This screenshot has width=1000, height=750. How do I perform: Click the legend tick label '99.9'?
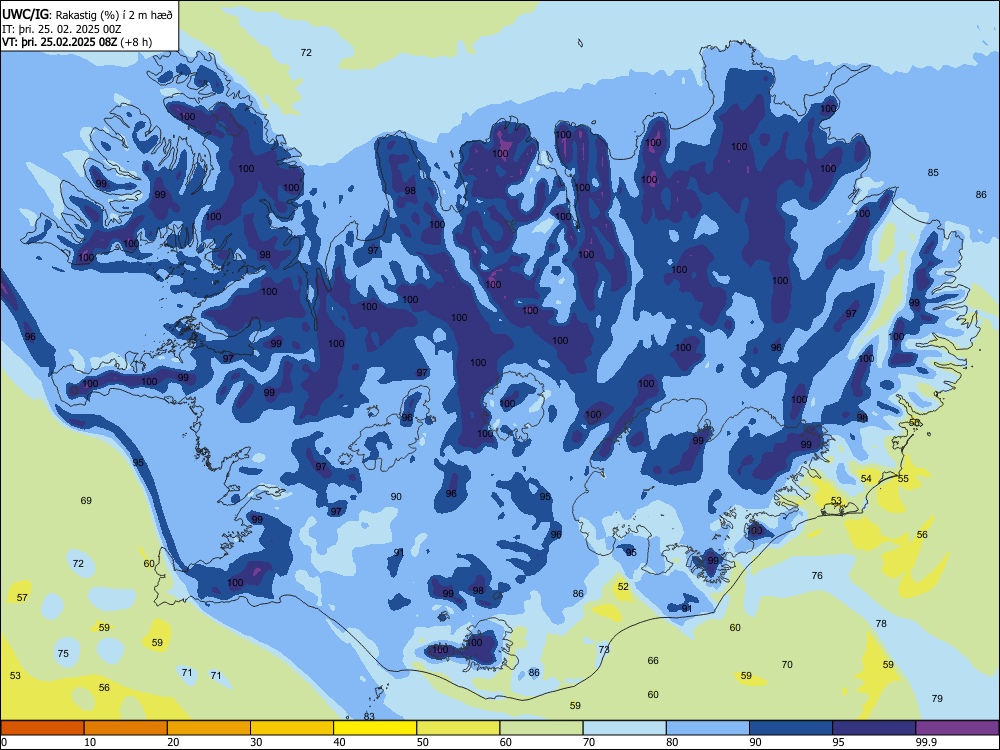[x=926, y=742]
